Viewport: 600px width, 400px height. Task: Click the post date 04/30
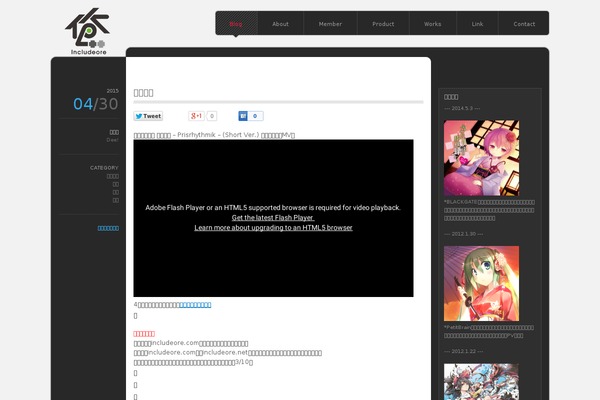click(96, 104)
